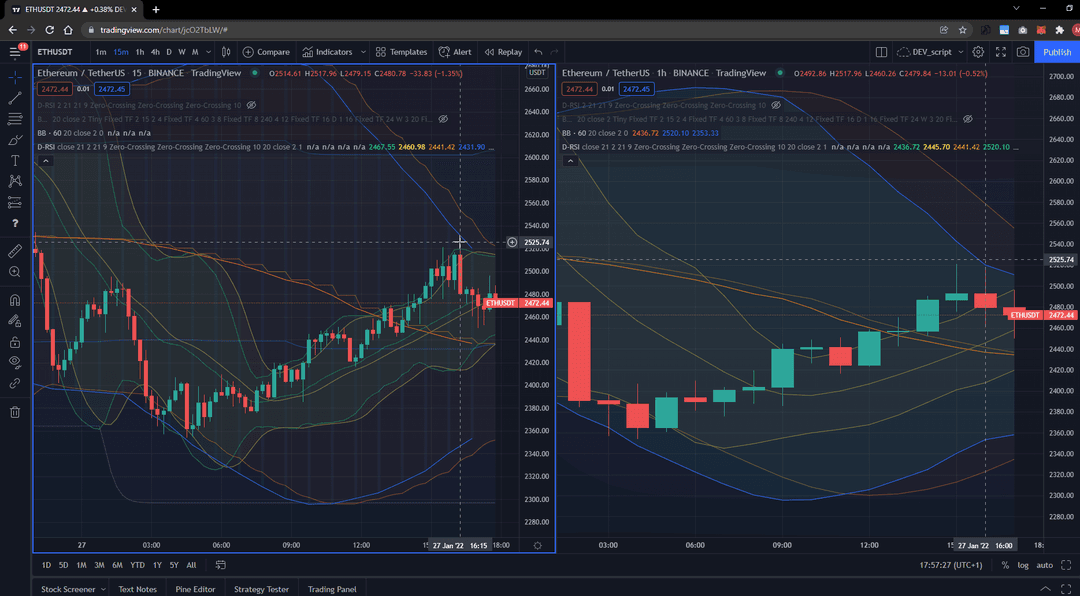Click the link drawings chain icon
The image size is (1080, 596).
[14, 384]
